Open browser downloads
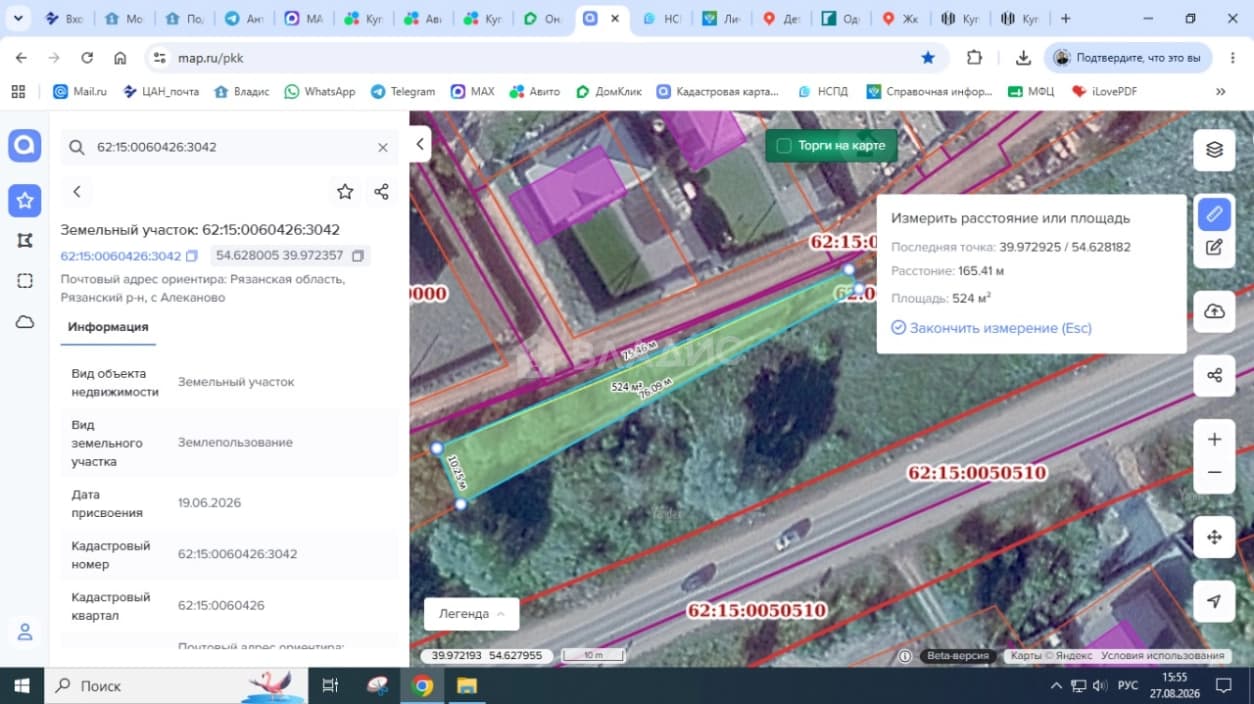This screenshot has height=704, width=1254. pyautogui.click(x=1023, y=58)
